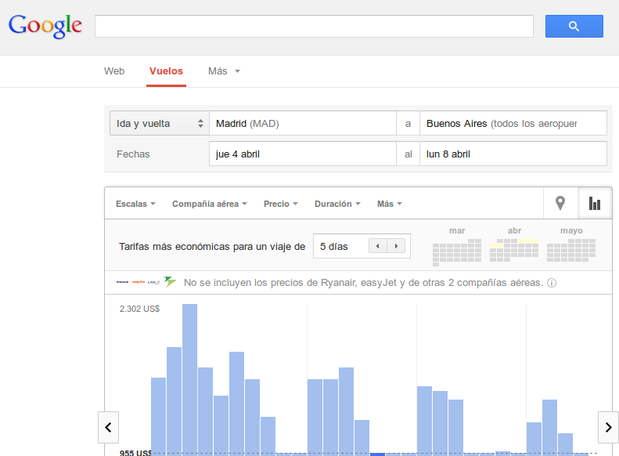Click the Google logo

coord(45,26)
